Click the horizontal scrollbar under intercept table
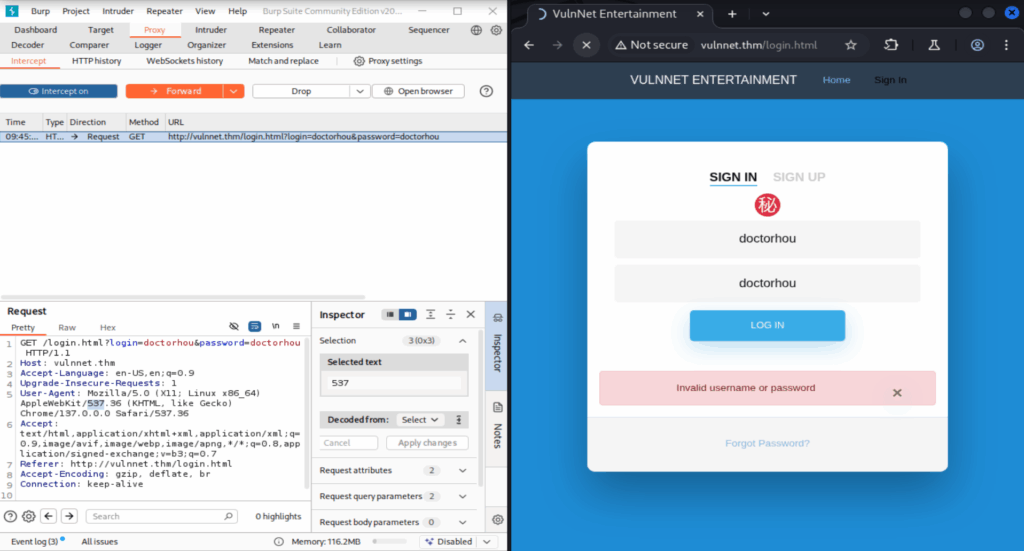1024x551 pixels. [183, 297]
